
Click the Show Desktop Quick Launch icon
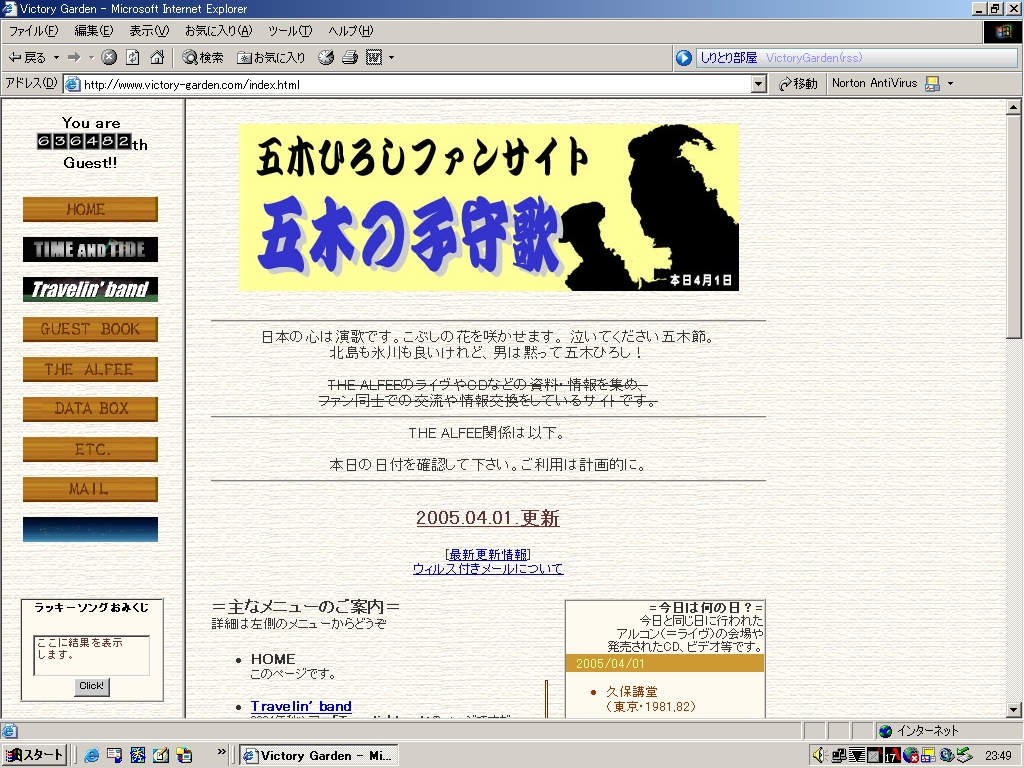(114, 756)
